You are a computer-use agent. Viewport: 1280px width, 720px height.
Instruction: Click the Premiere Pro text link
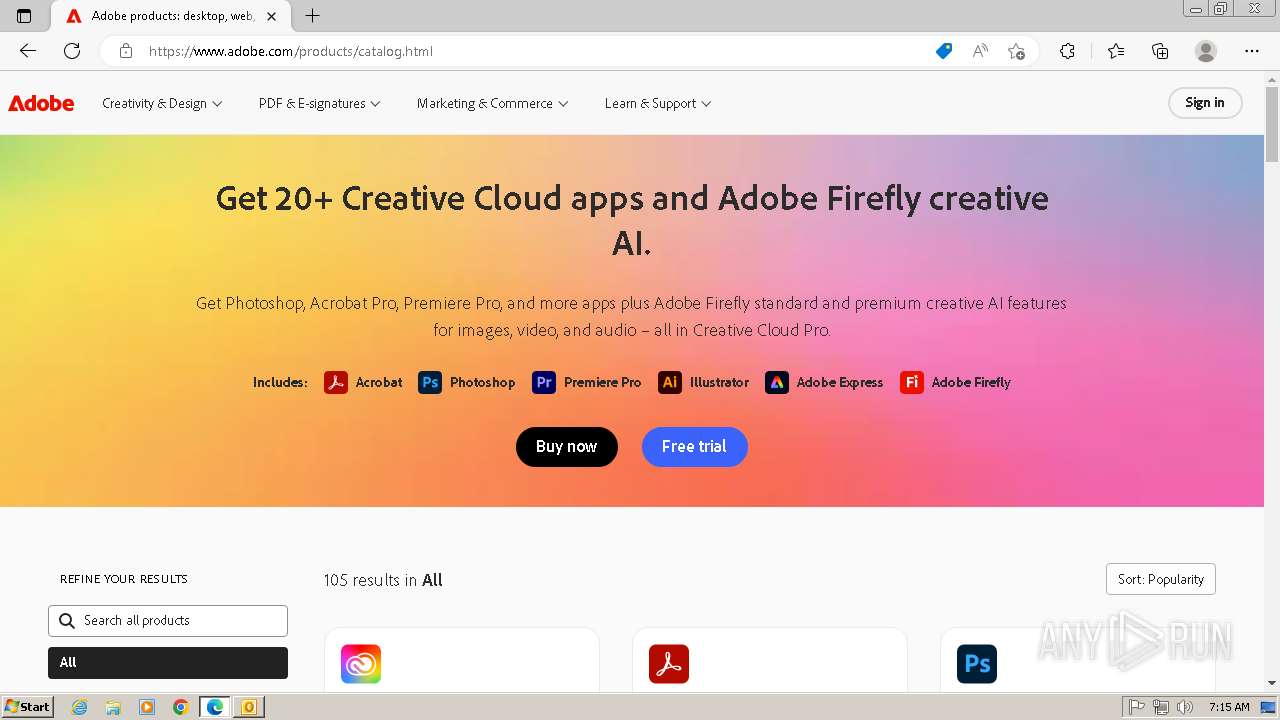pyautogui.click(x=602, y=382)
